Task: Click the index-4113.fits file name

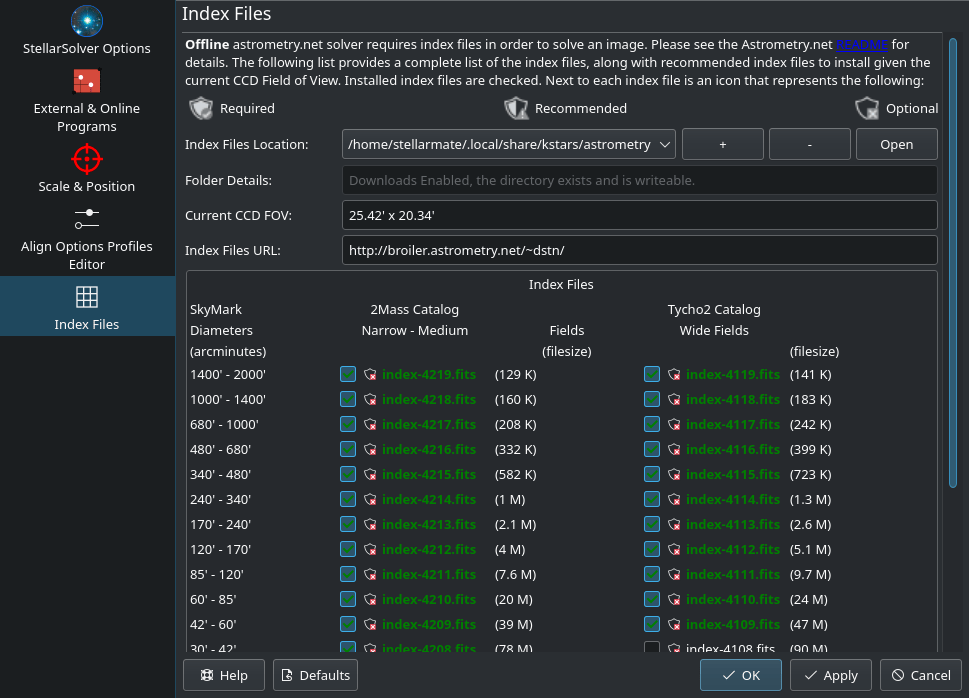Action: tap(733, 524)
